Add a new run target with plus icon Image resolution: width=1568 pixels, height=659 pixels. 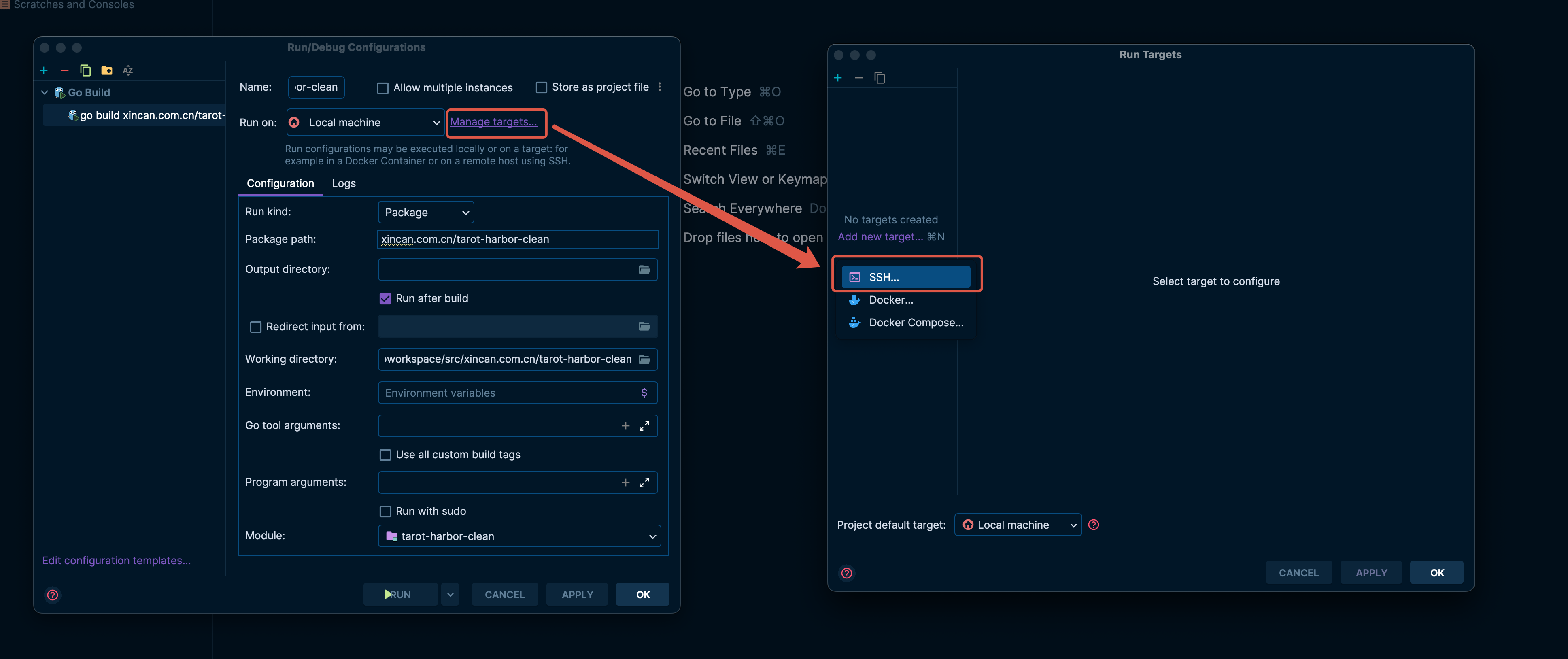coord(837,78)
